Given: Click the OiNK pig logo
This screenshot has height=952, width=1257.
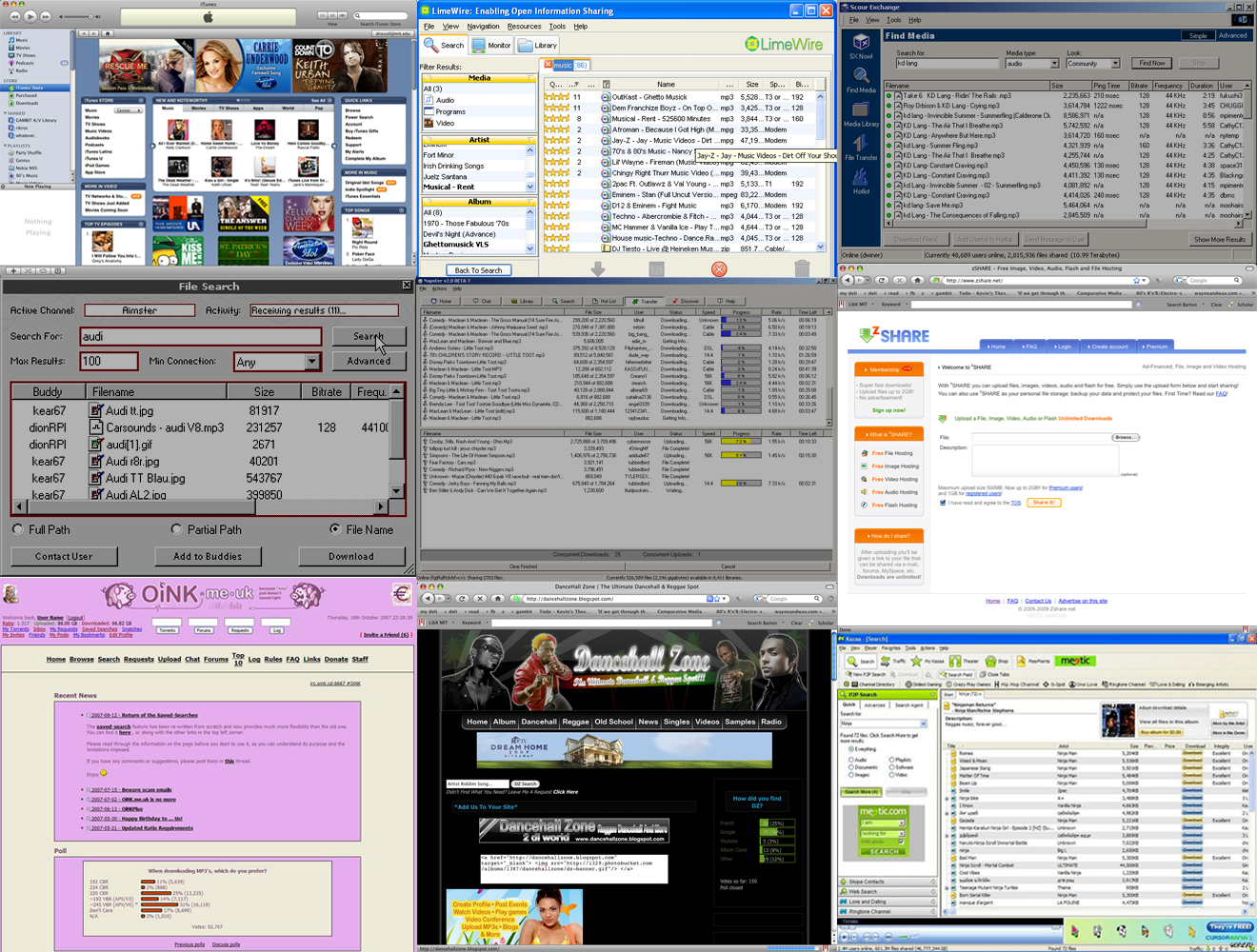Looking at the screenshot, I should pos(119,597).
